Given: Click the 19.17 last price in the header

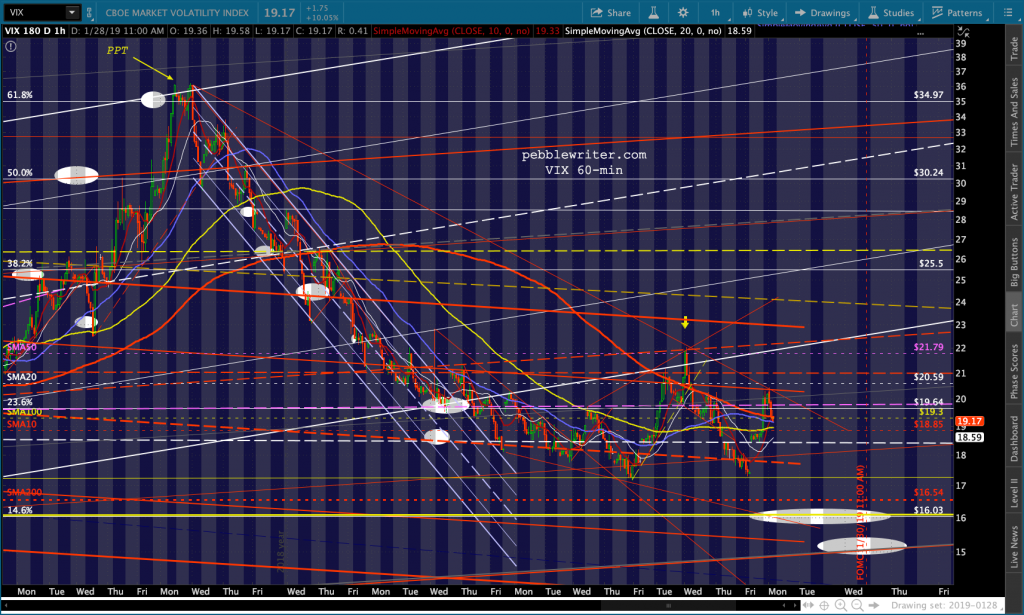Looking at the screenshot, I should coord(280,12).
